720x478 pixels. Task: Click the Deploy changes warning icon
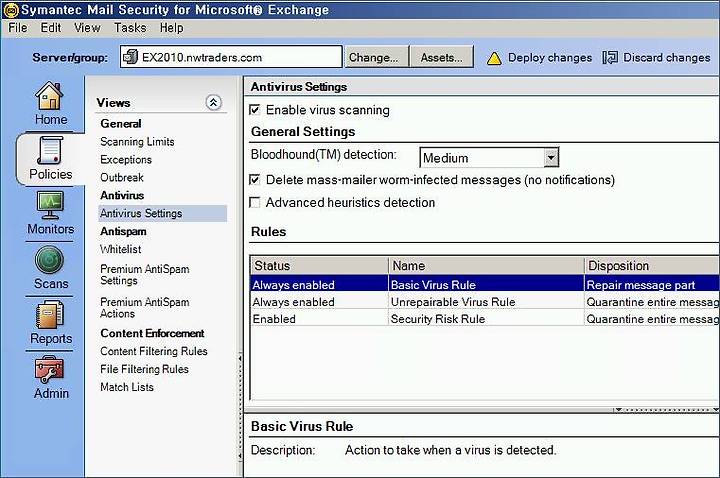coord(494,58)
